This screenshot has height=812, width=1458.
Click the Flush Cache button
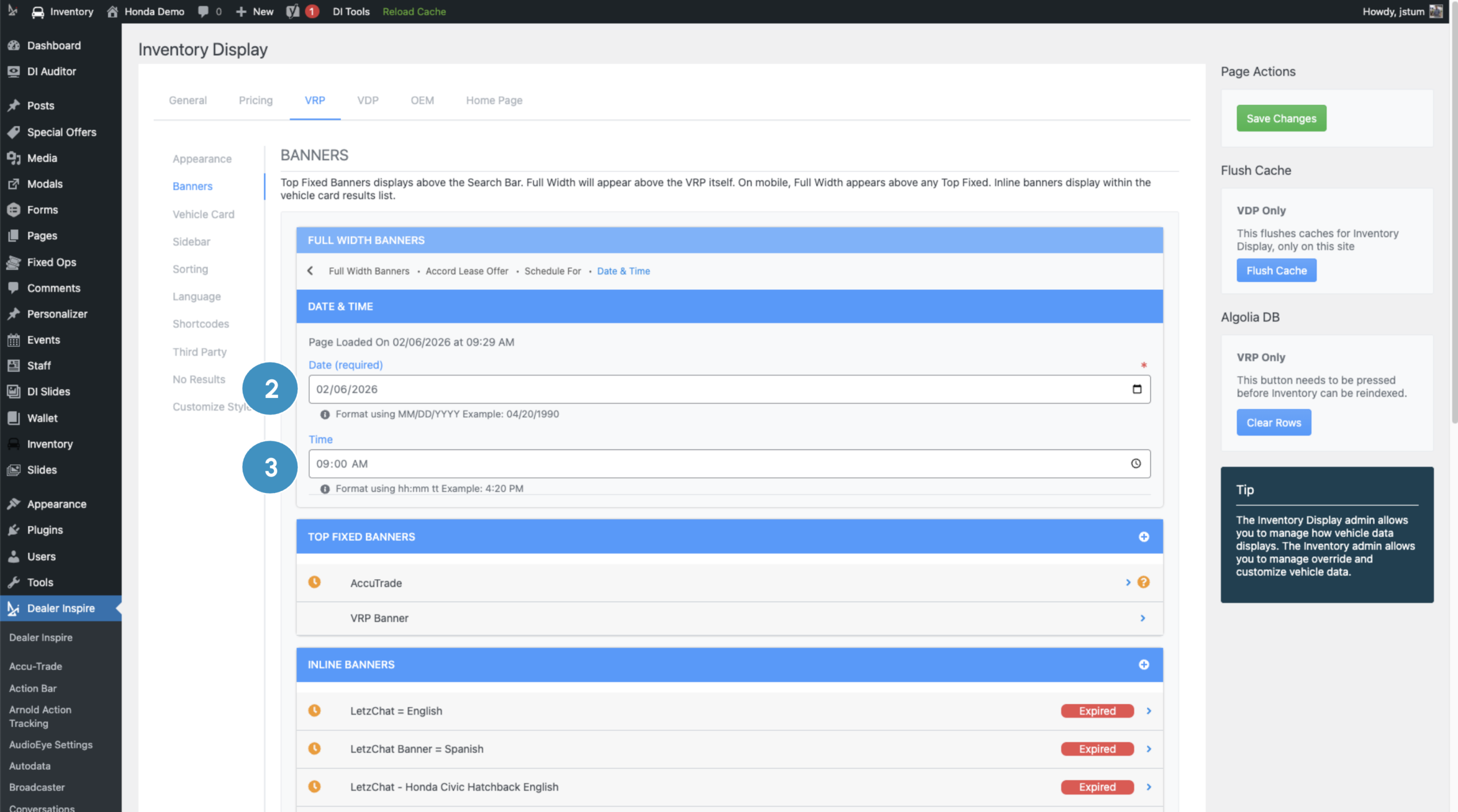[x=1276, y=270]
